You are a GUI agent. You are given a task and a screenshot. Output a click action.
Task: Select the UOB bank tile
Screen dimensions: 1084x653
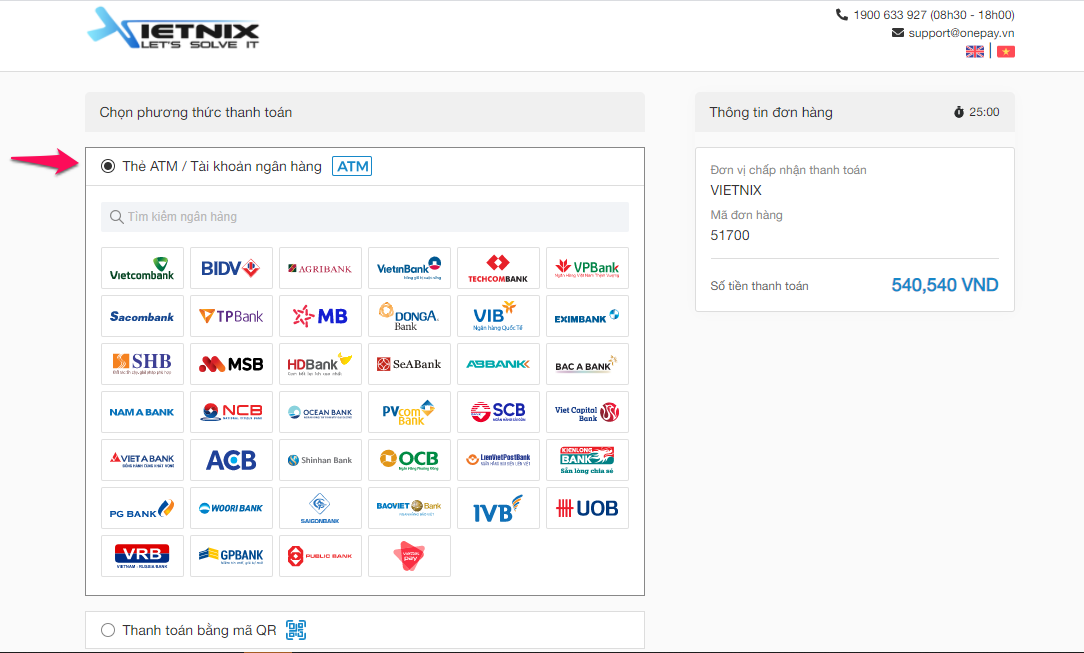tap(588, 509)
